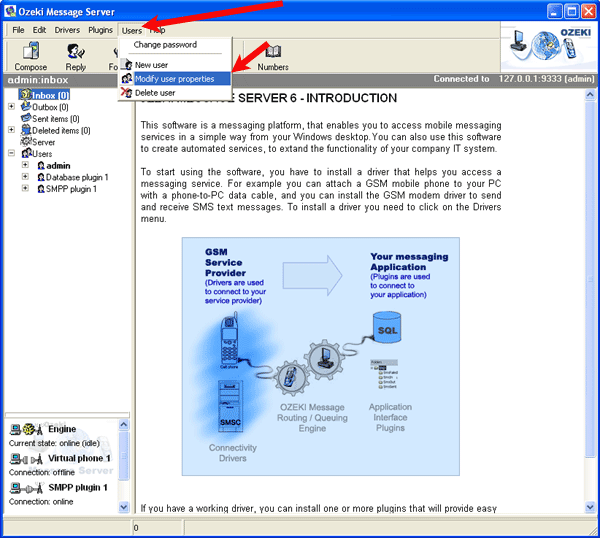Screen dimensions: 600x538
Task: Click the cell phone image in diagram
Action: [x=230, y=340]
